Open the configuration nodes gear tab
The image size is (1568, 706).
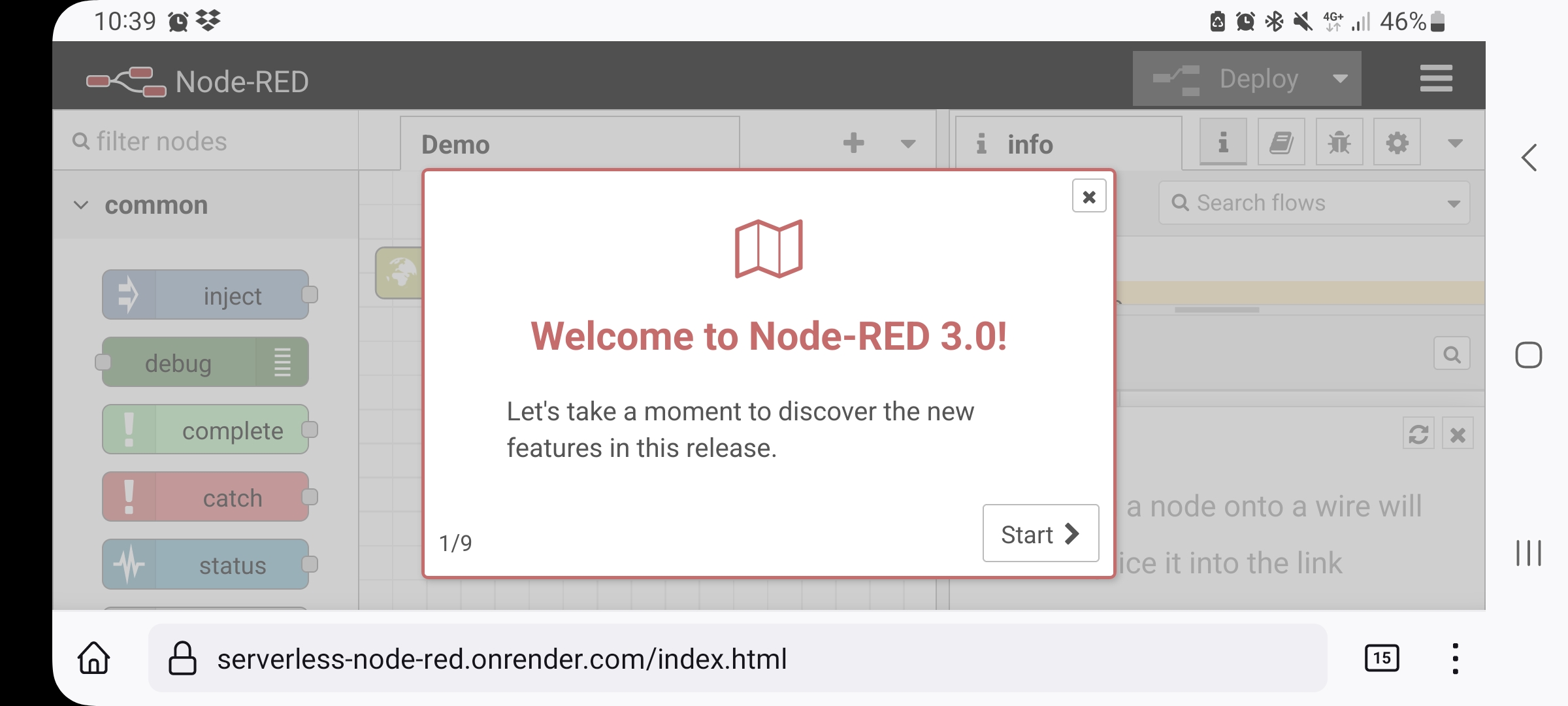(1397, 143)
